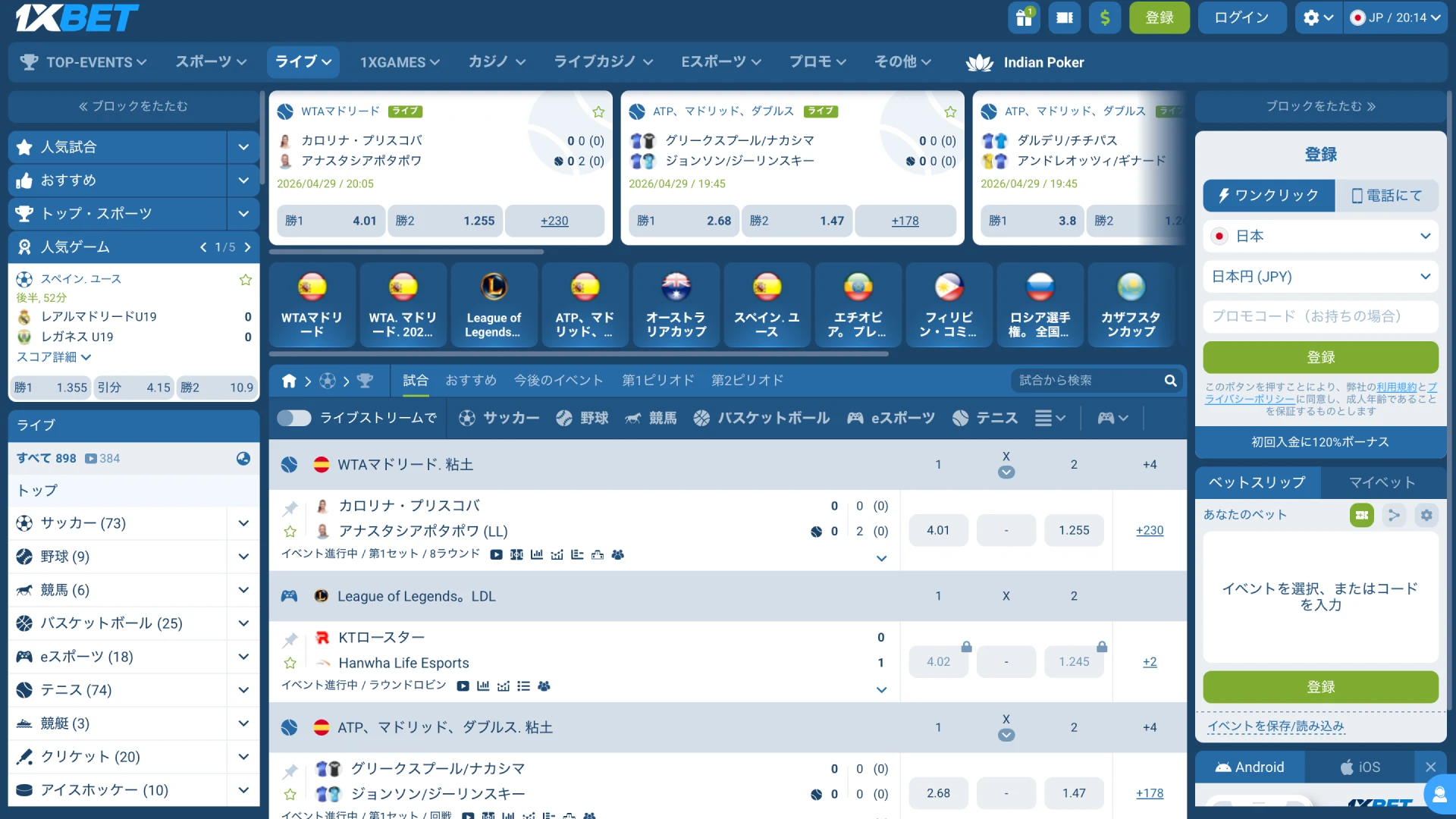Favorite the WTAマドリード top card star

coord(598,112)
